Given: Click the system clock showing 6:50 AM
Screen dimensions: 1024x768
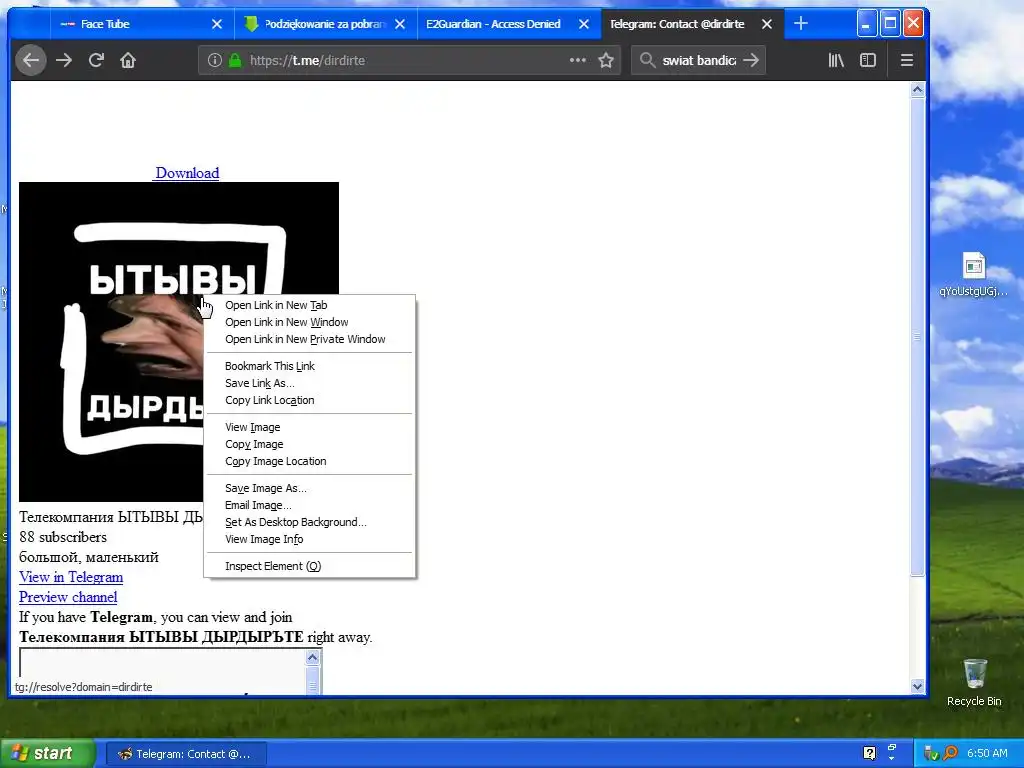Looking at the screenshot, I should [987, 753].
